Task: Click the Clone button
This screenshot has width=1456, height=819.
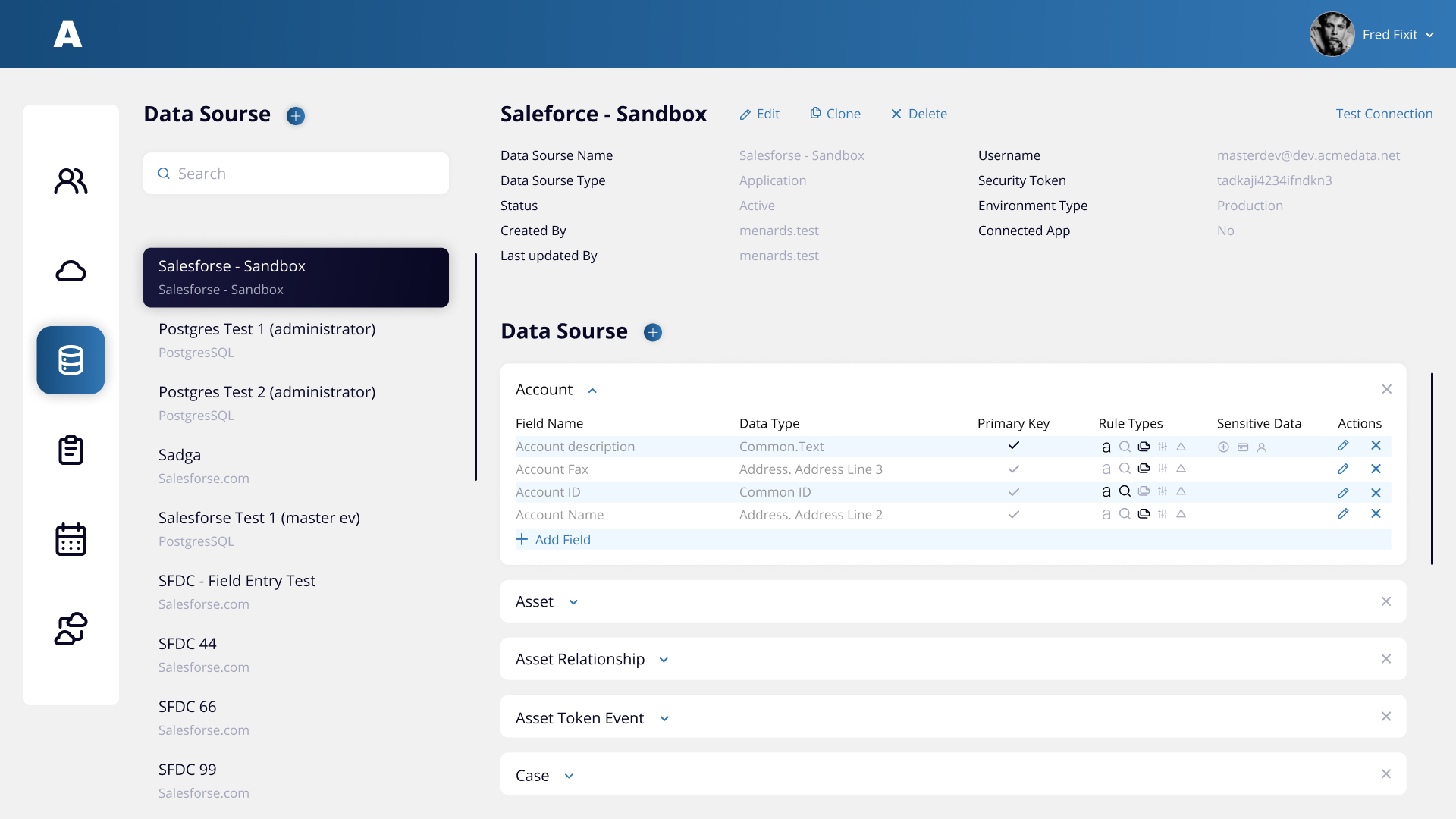Action: [835, 114]
